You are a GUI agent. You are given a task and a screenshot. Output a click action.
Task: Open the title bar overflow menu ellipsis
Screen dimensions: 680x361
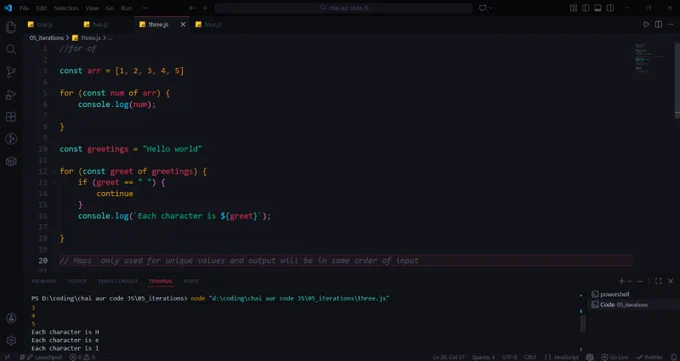coord(144,8)
